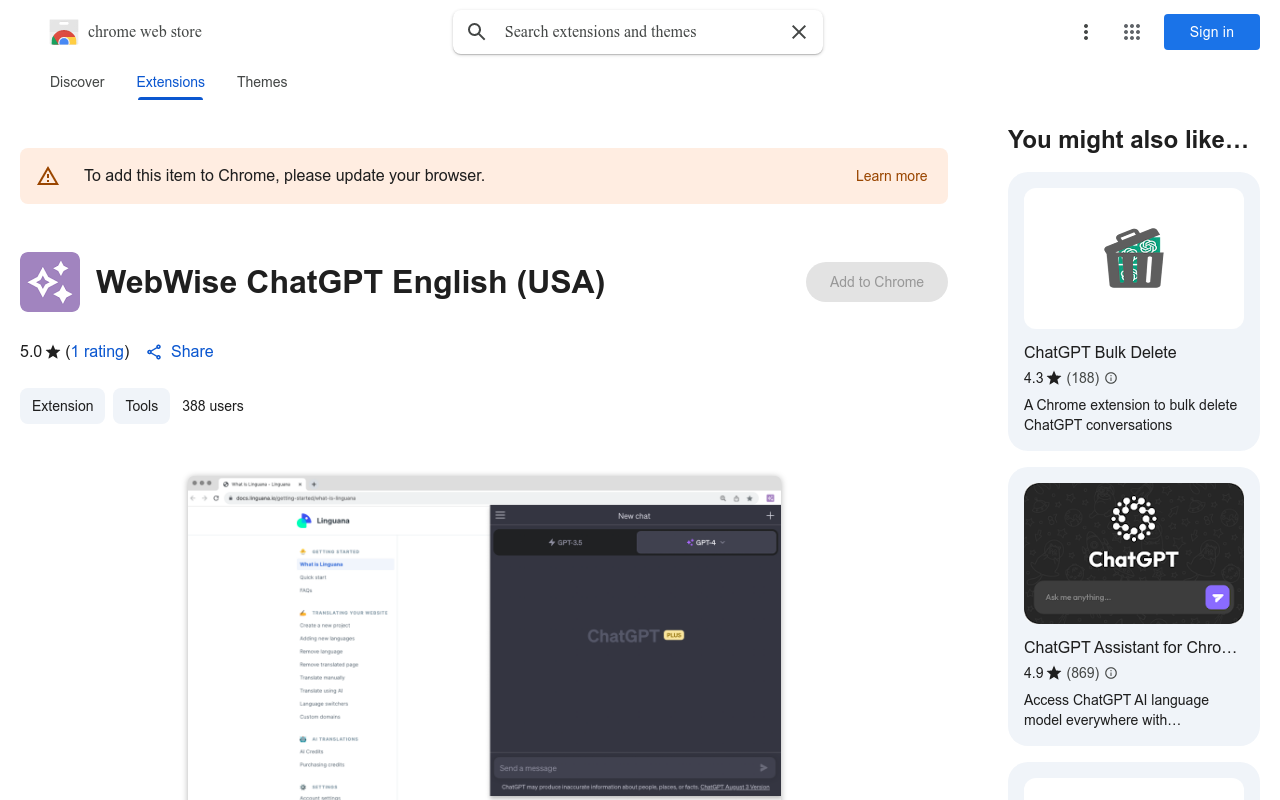Click the Chrome Web Store logo
Viewport: 1280px width, 800px height.
64,32
